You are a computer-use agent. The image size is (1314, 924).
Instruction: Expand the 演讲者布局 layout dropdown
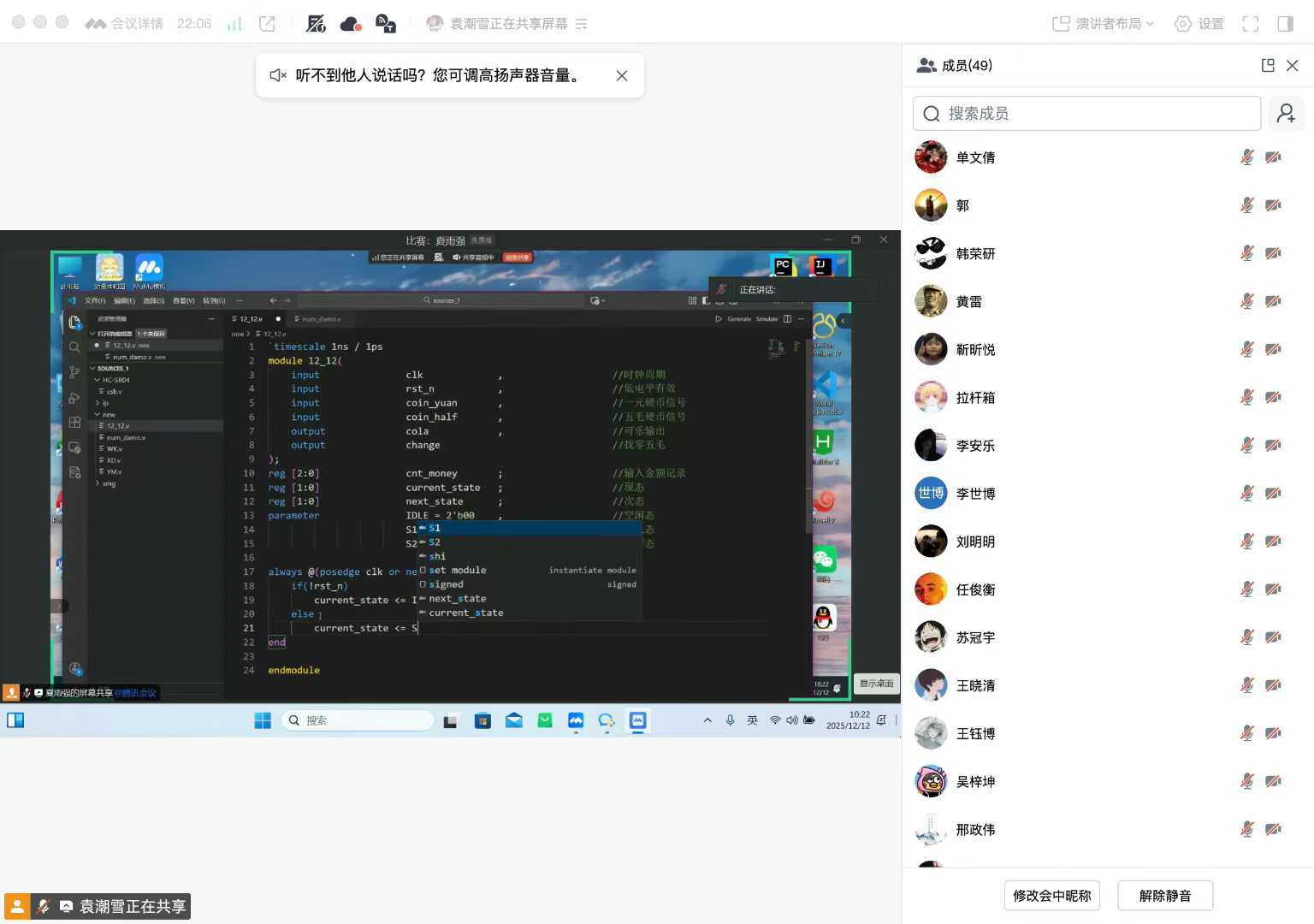point(1104,23)
